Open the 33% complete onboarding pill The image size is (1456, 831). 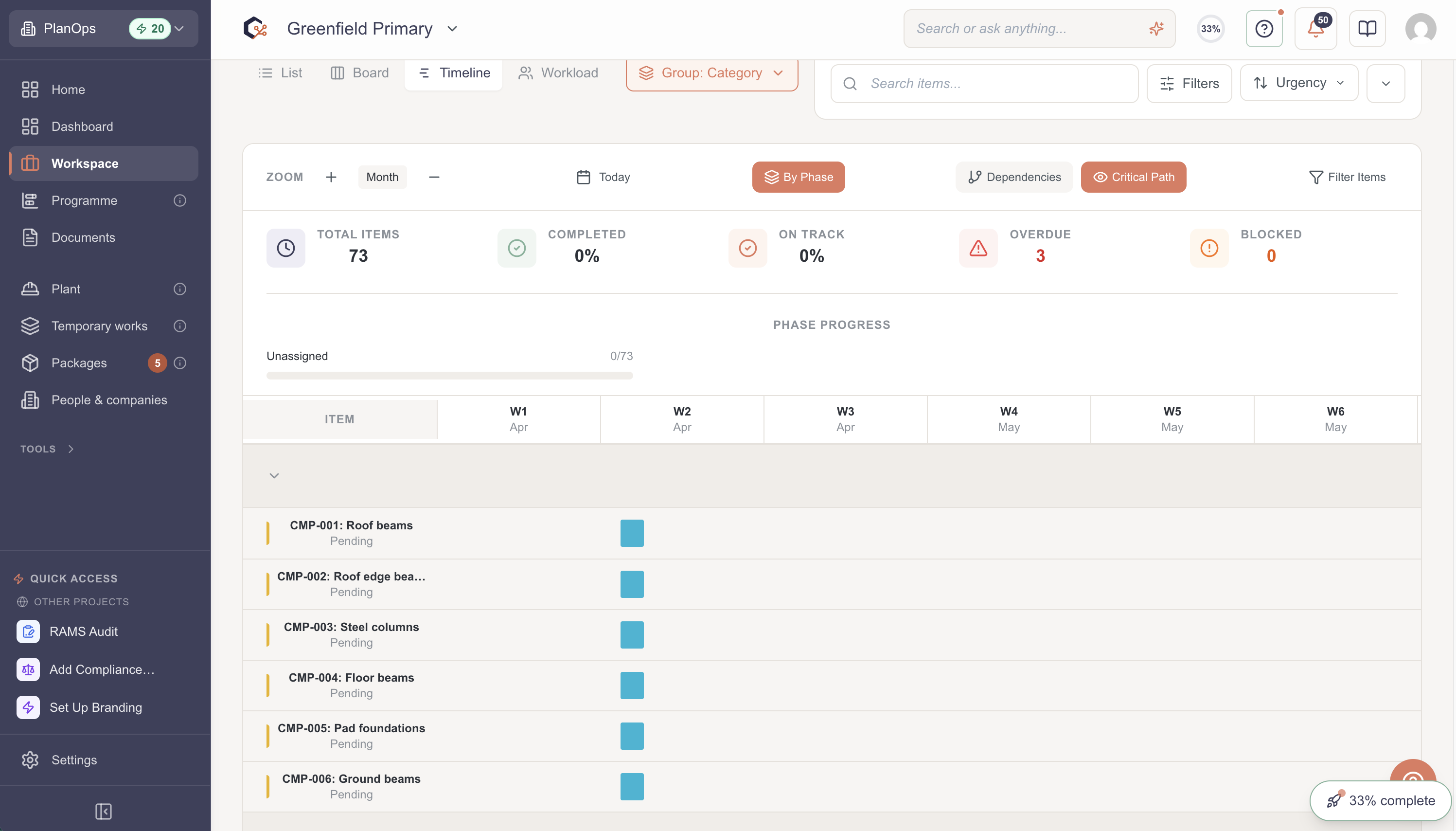(x=1380, y=800)
